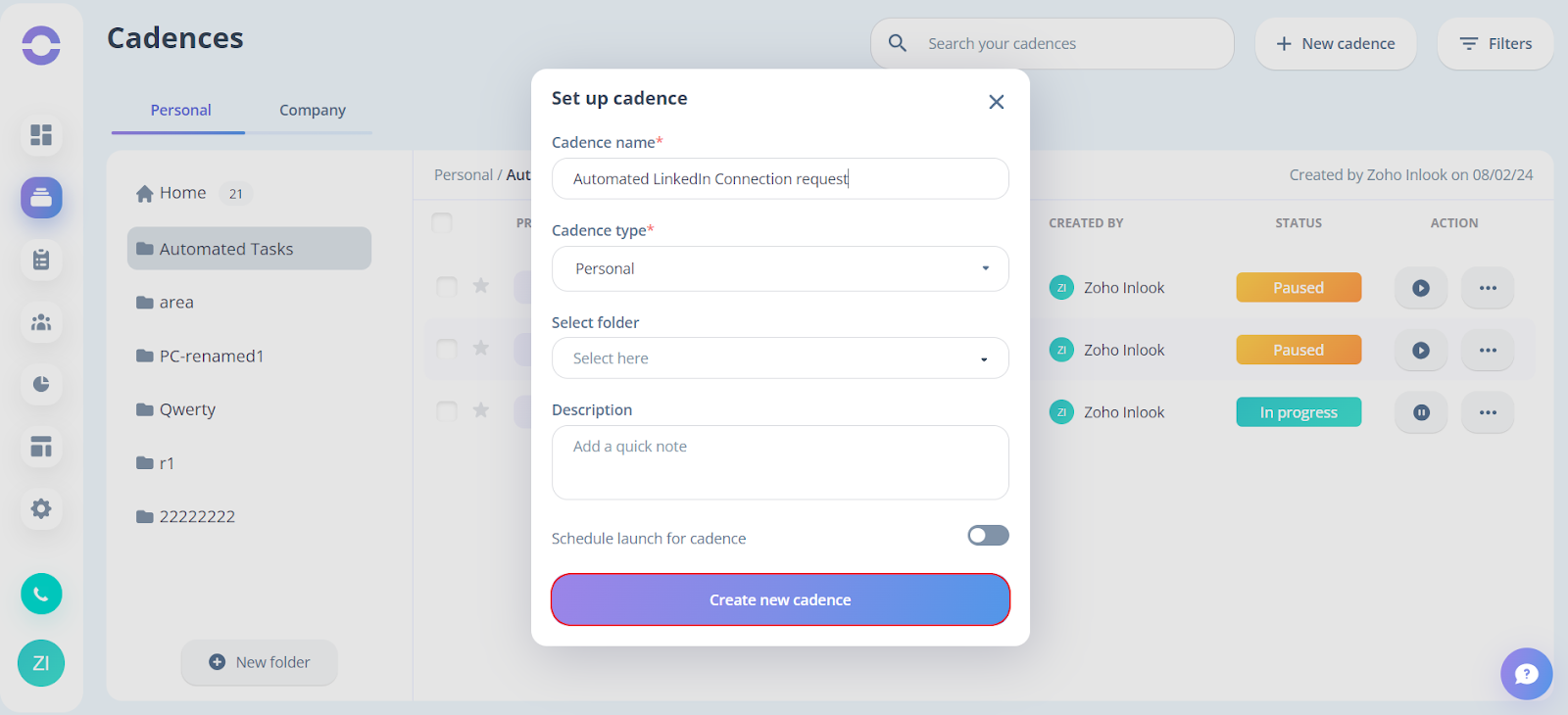1568x715 pixels.
Task: Switch to the Company tab
Action: coord(313,110)
